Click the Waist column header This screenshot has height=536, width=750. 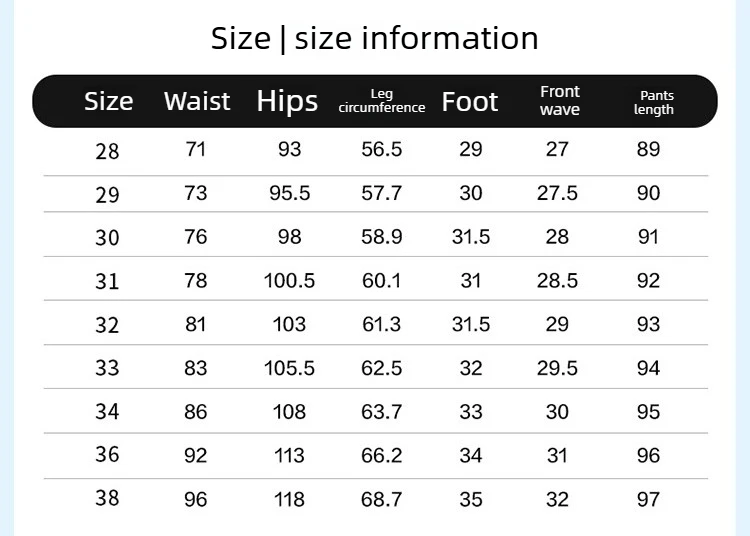[197, 101]
